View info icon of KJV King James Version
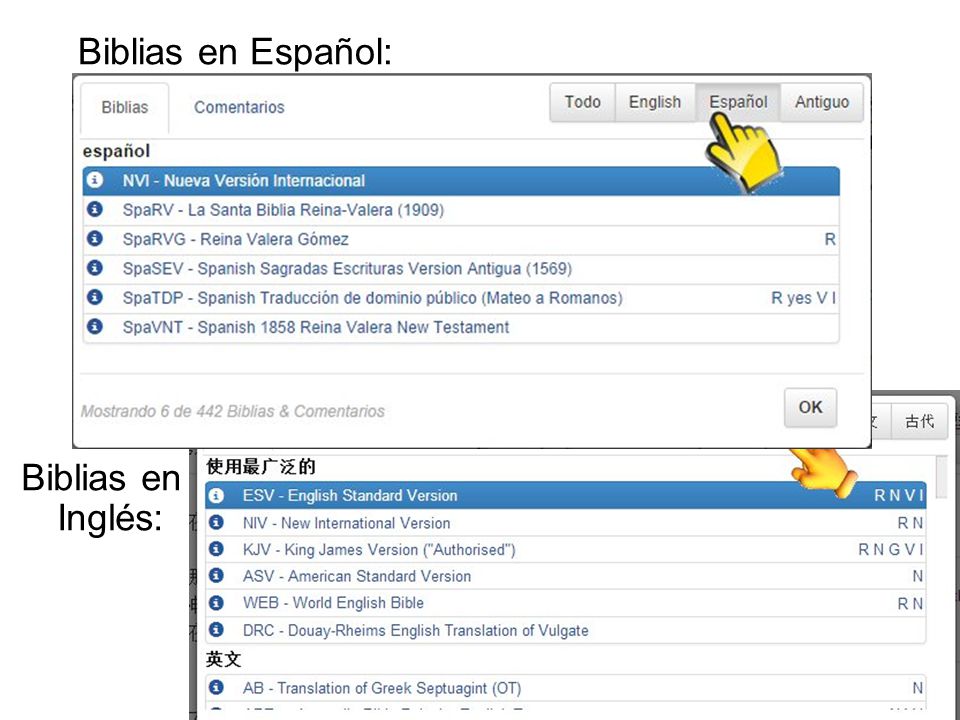This screenshot has width=960, height=720. pos(216,549)
